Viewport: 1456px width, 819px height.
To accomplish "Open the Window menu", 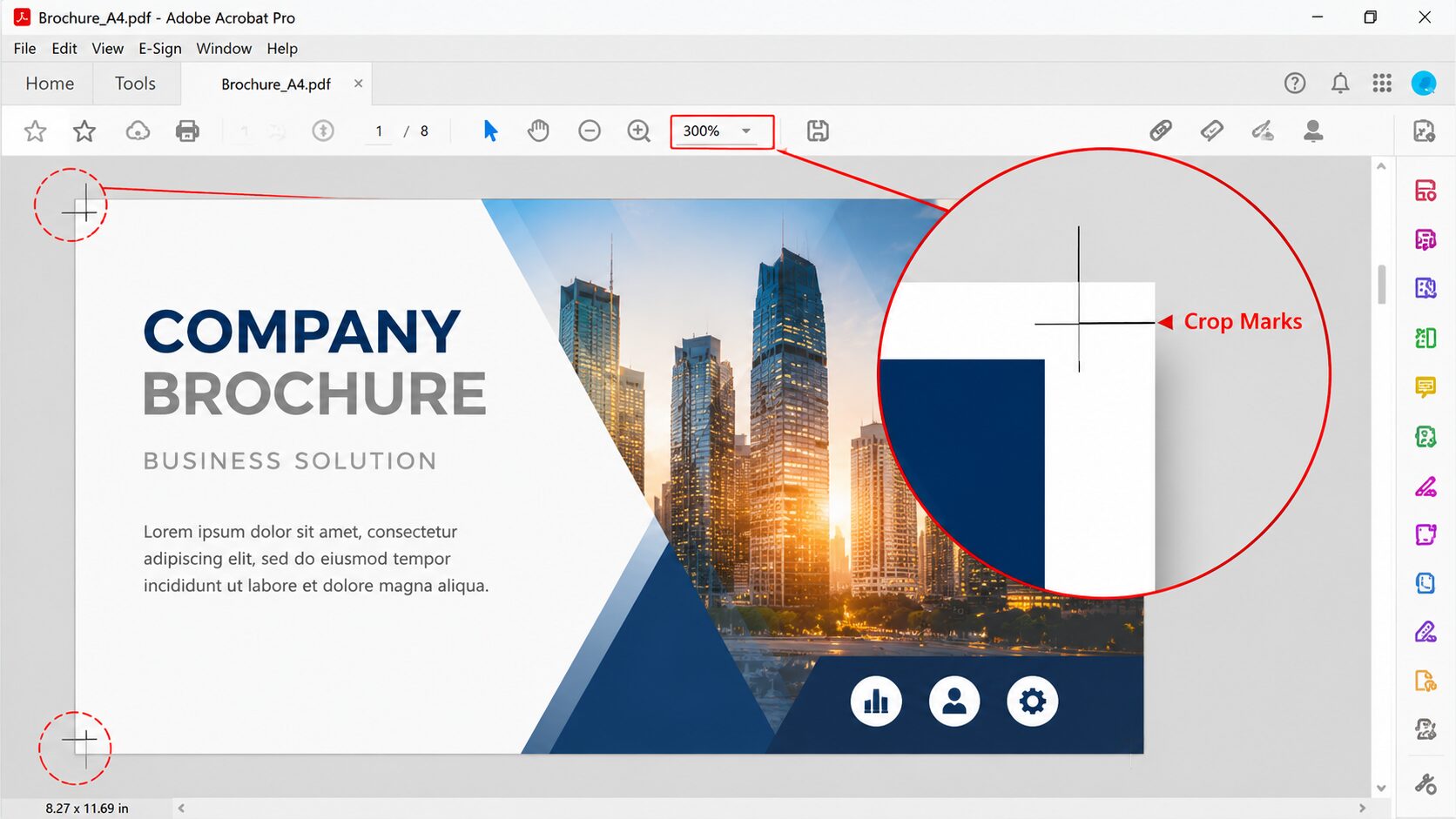I will (224, 49).
